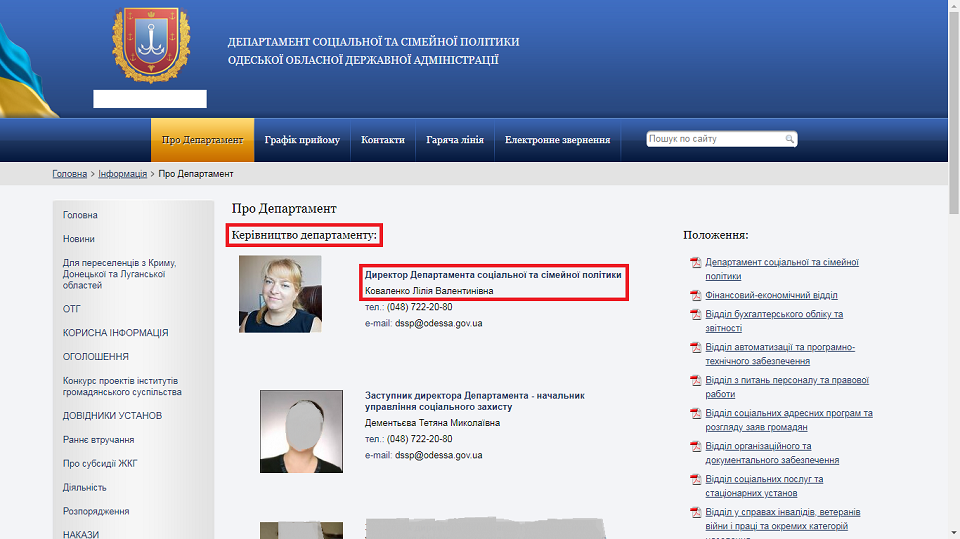Click the Odesa coat of arms logo

pyautogui.click(x=149, y=45)
